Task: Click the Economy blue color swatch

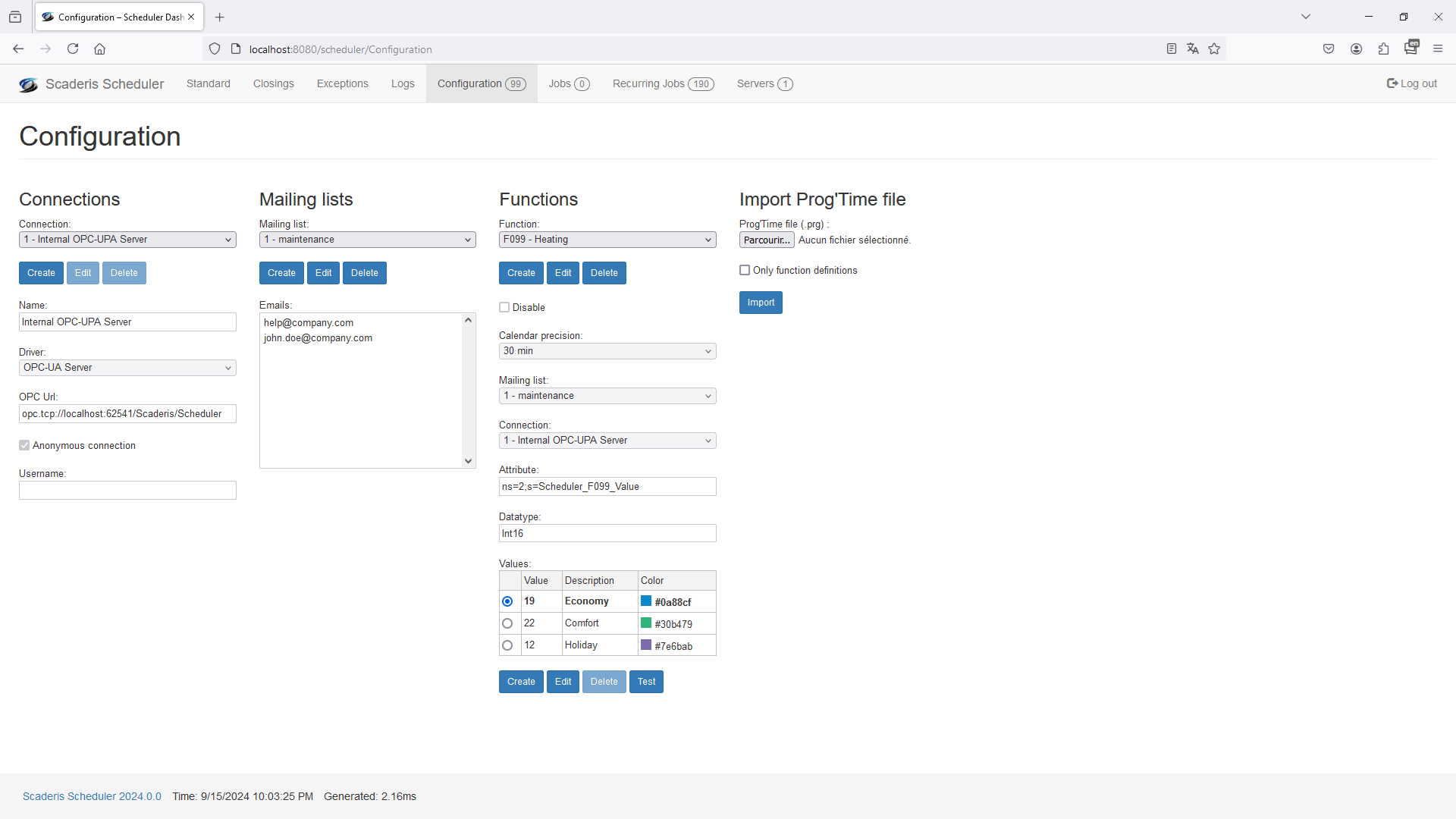Action: coord(646,601)
